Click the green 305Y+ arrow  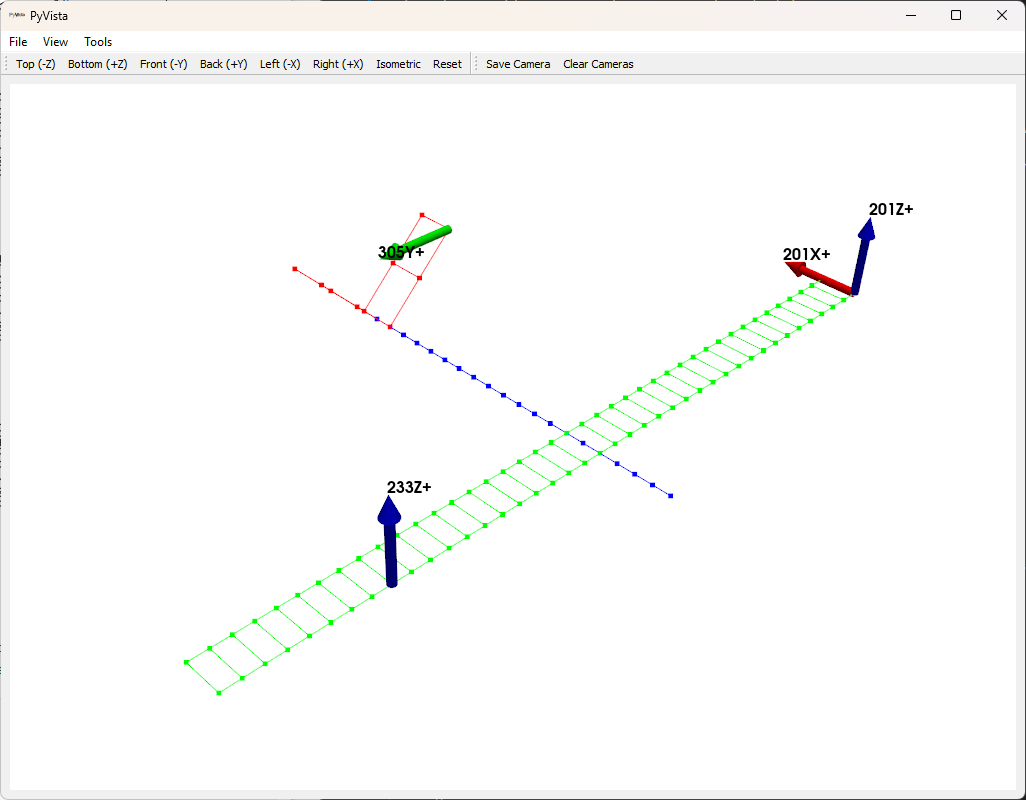[x=428, y=236]
